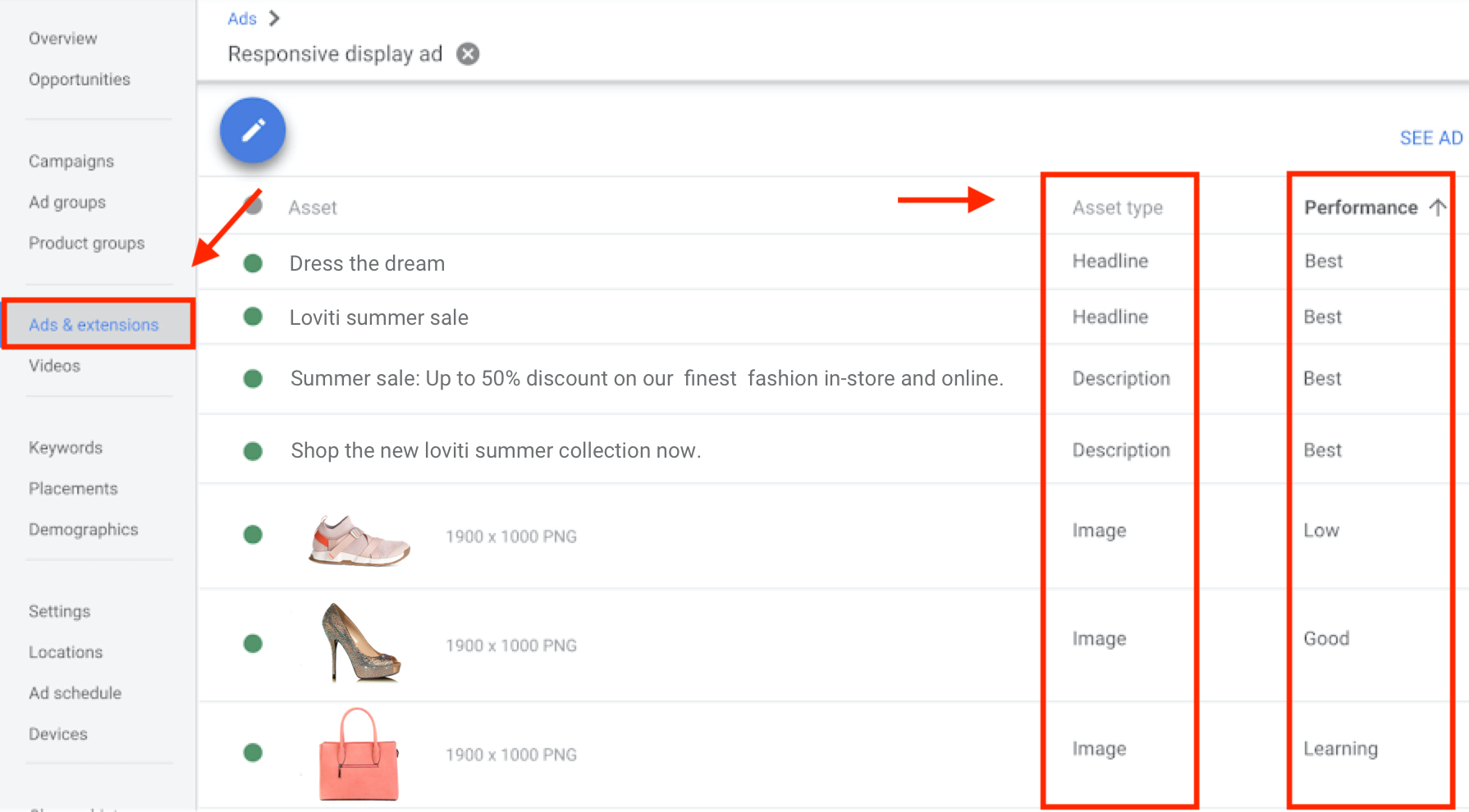Switch to the Videos section
1469x812 pixels.
click(54, 366)
